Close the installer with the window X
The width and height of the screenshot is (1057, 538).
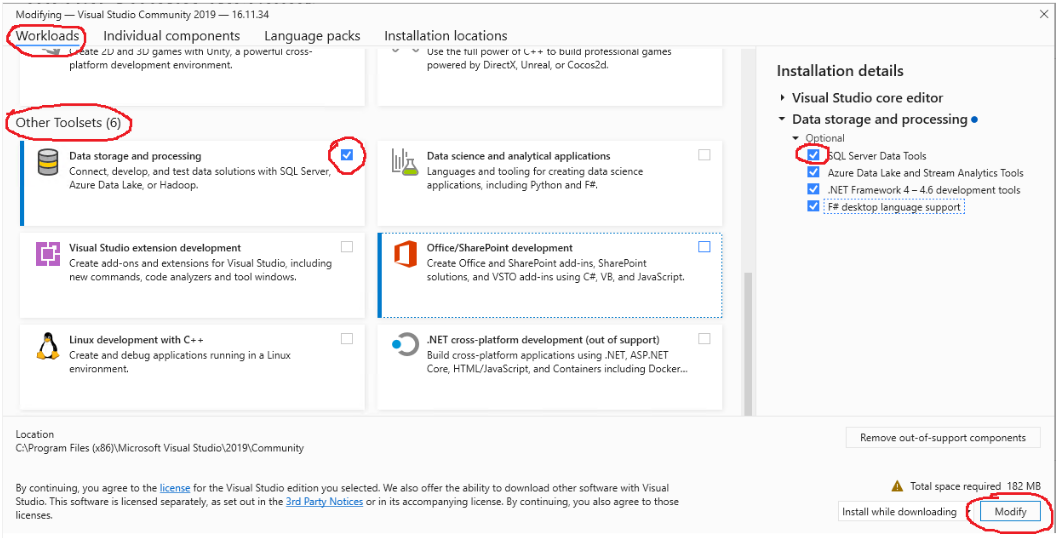click(x=1043, y=14)
